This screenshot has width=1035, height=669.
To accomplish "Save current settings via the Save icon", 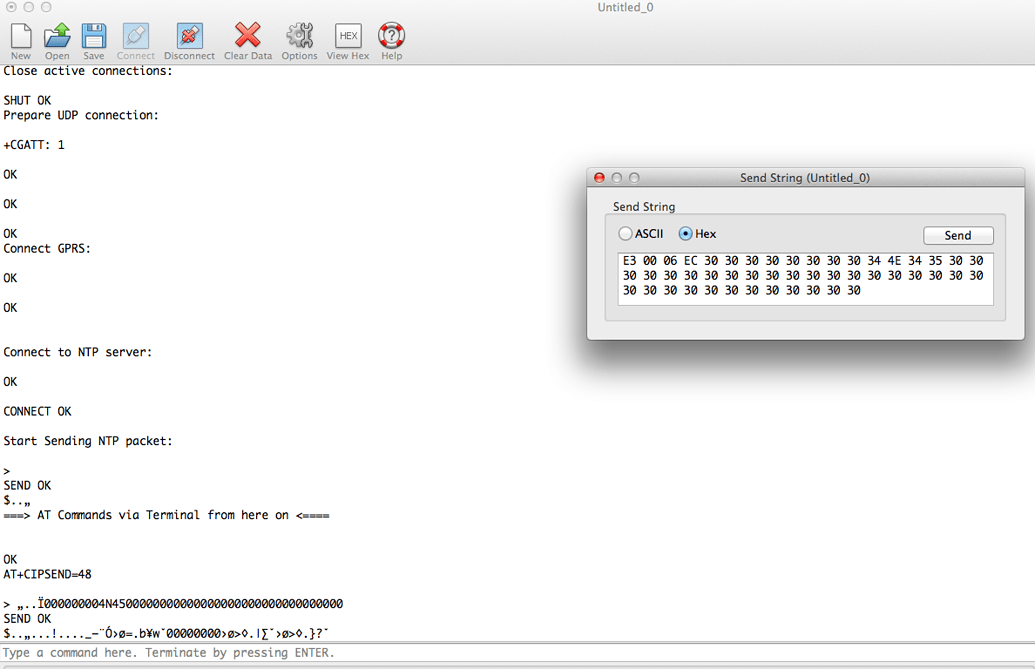I will [93, 38].
